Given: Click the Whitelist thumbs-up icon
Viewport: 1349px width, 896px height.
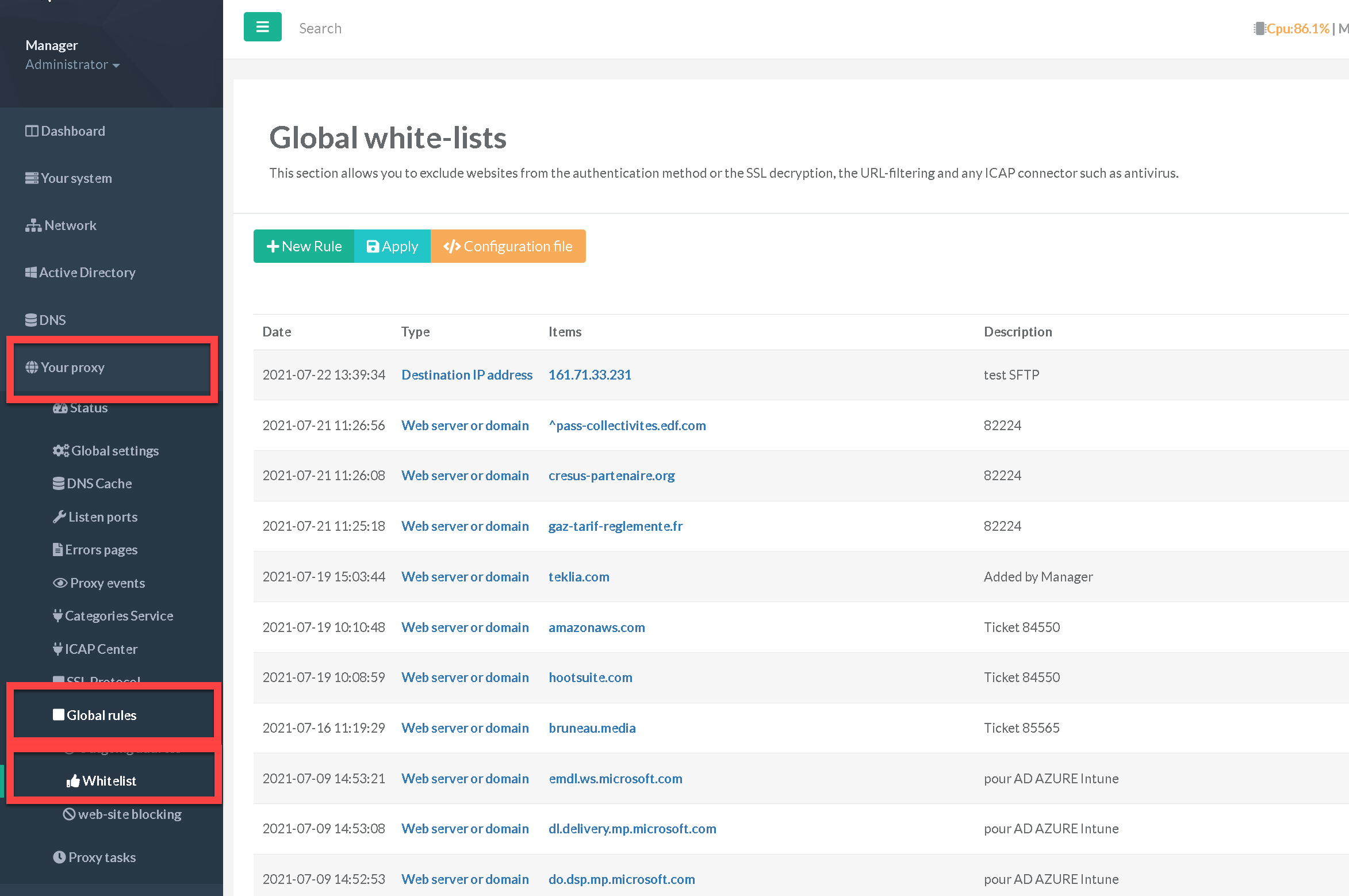Looking at the screenshot, I should 73,781.
